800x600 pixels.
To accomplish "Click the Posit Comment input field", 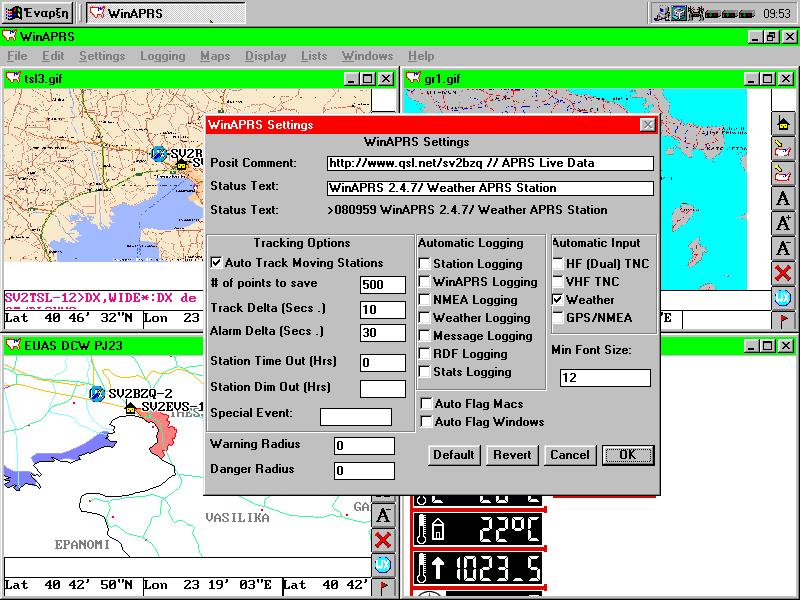I will (x=490, y=163).
